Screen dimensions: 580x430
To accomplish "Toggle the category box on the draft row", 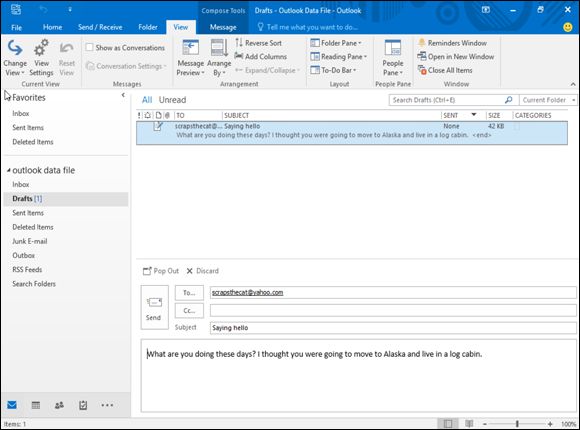I will [517, 126].
